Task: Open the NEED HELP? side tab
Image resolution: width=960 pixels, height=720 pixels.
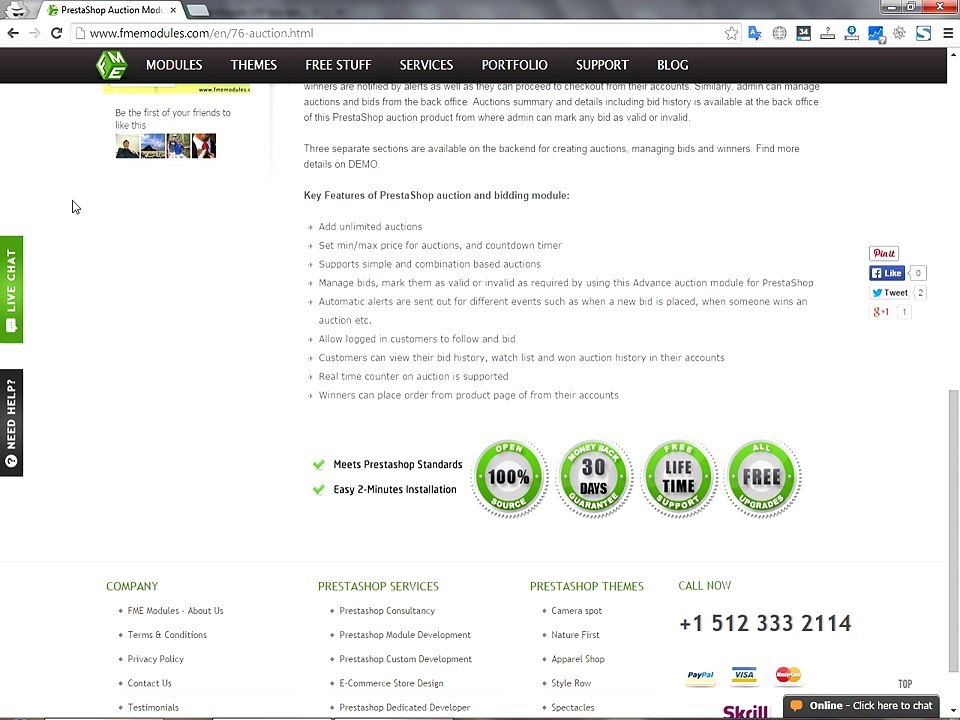Action: coord(11,422)
